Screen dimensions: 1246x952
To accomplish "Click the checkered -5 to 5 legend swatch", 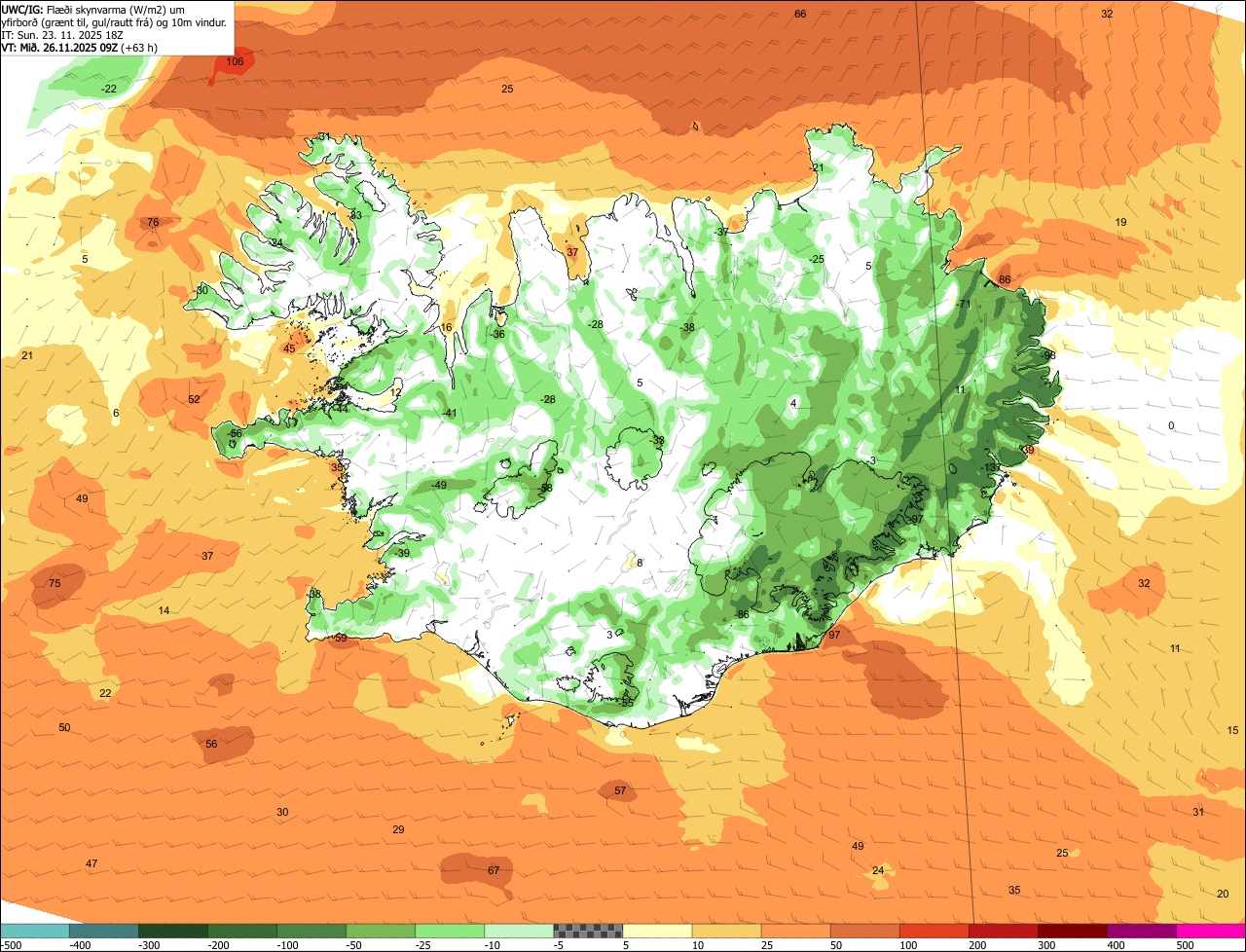I will pyautogui.click(x=588, y=930).
